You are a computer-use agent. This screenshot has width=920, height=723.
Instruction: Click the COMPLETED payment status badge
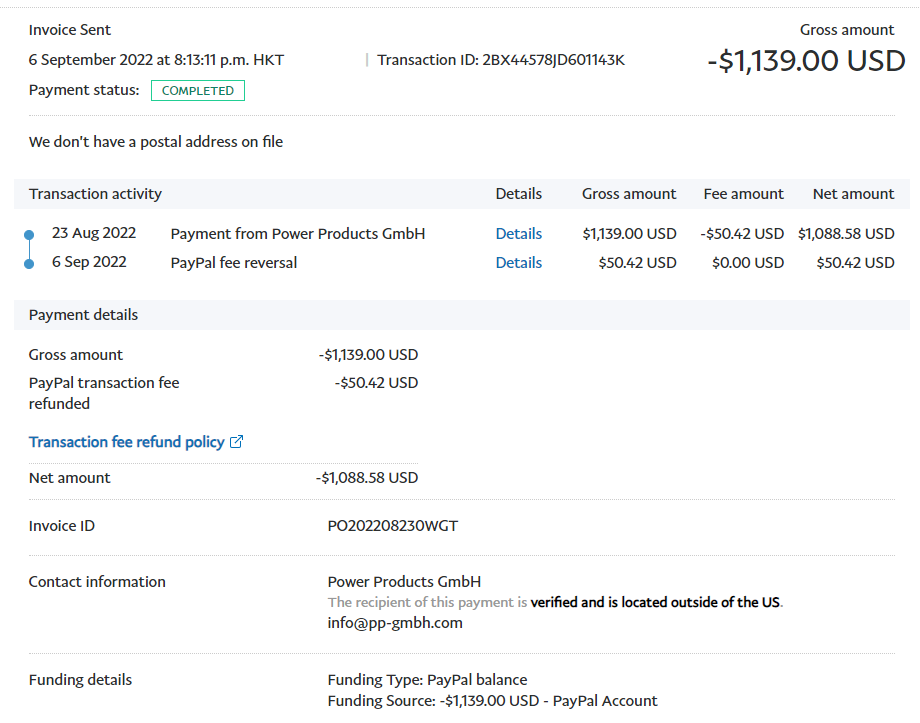[198, 91]
